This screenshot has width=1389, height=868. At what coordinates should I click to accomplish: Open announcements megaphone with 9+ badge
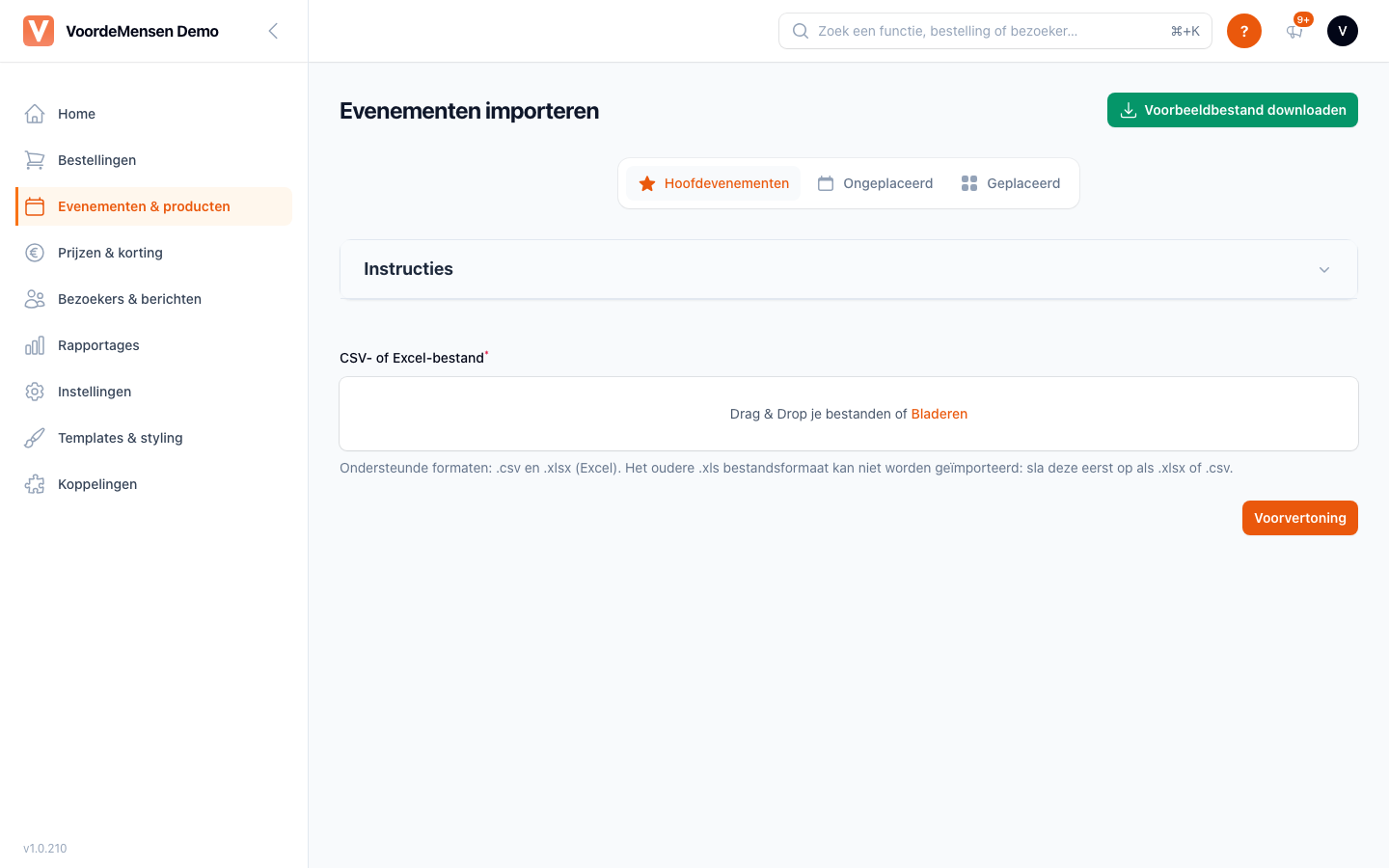pyautogui.click(x=1295, y=30)
